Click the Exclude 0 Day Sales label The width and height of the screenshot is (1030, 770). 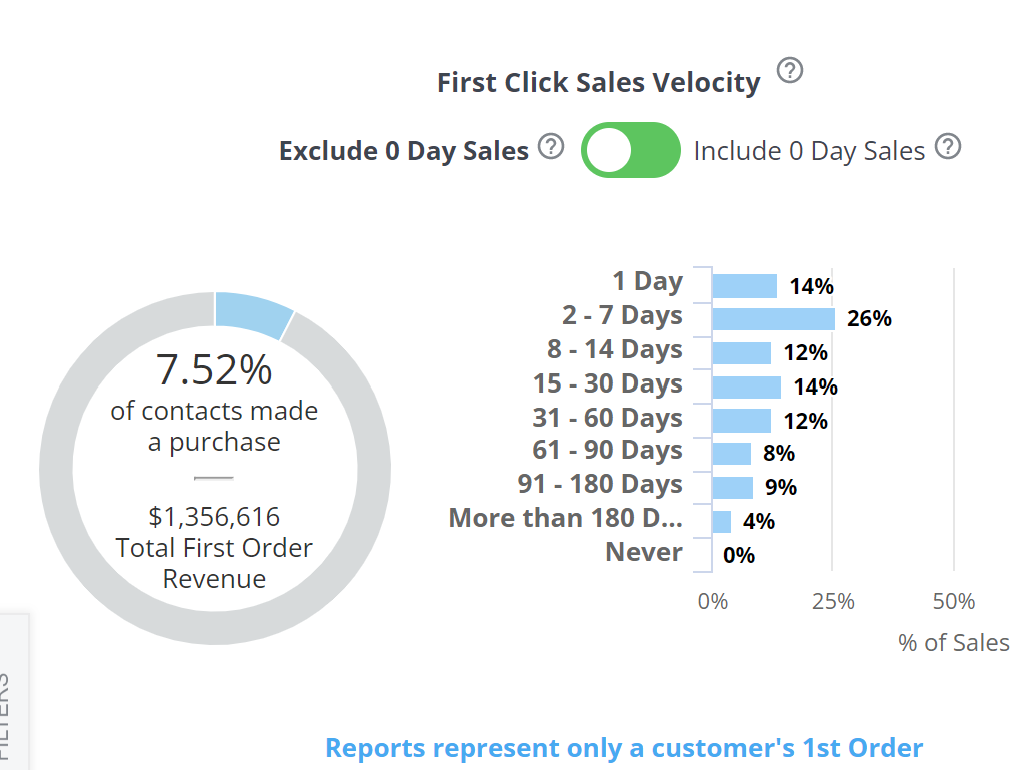point(403,150)
